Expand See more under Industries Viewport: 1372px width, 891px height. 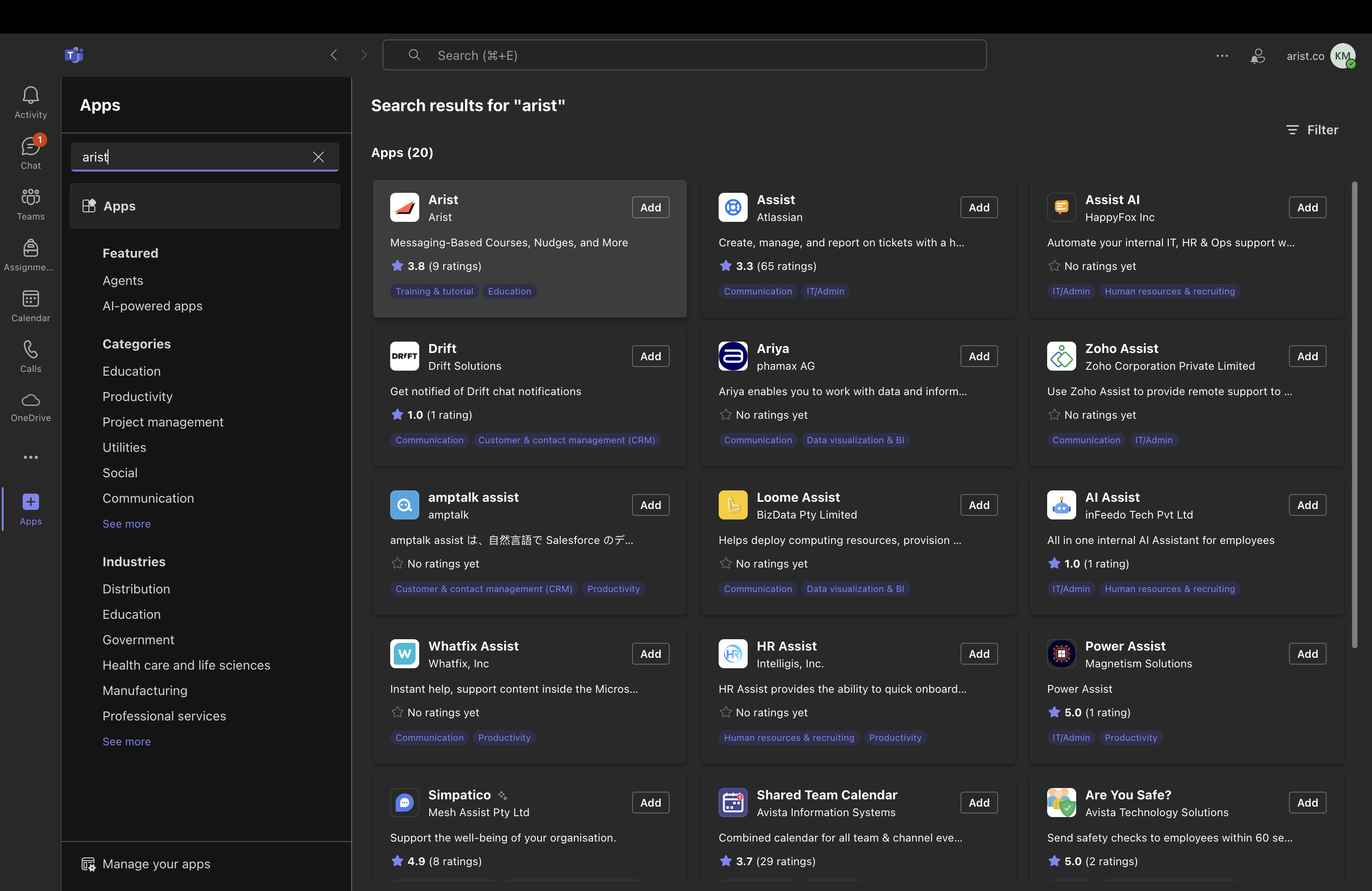click(126, 742)
